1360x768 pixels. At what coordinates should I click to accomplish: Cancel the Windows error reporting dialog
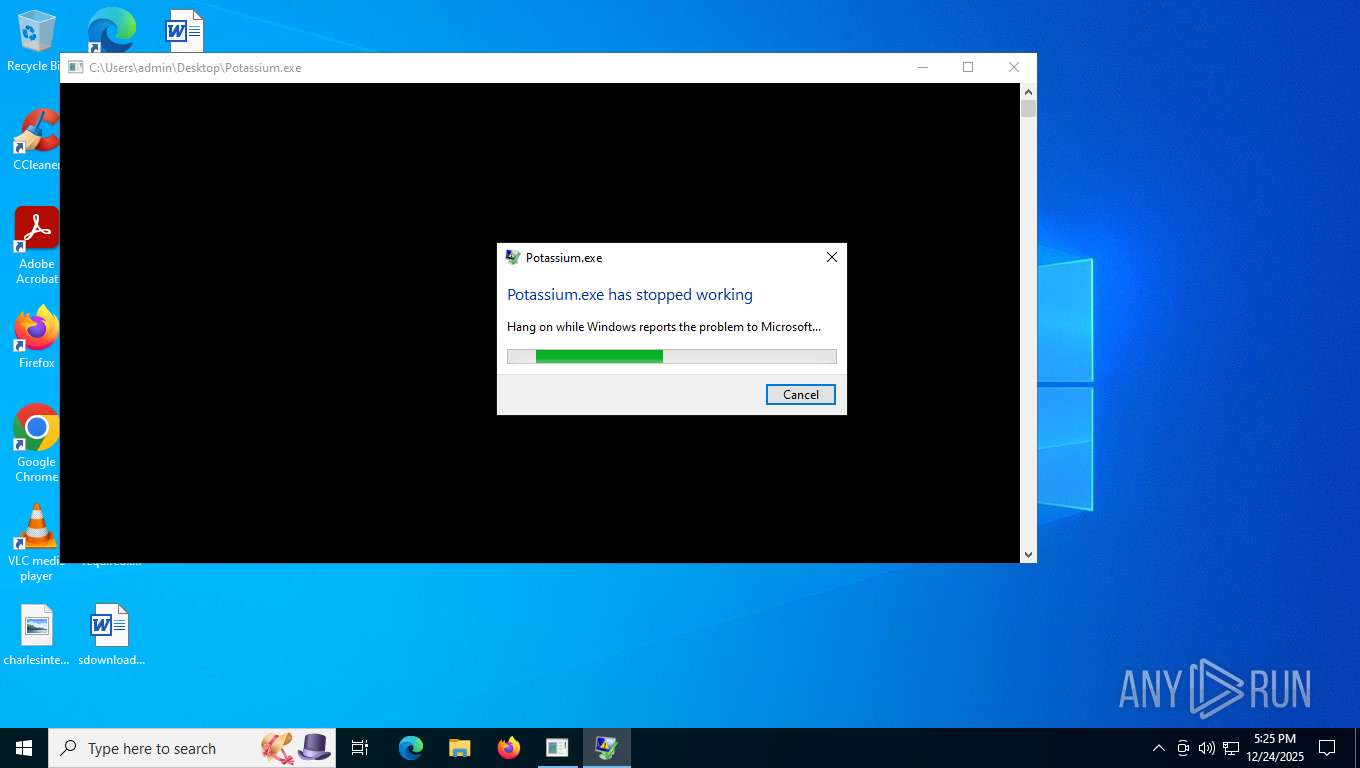coord(800,394)
